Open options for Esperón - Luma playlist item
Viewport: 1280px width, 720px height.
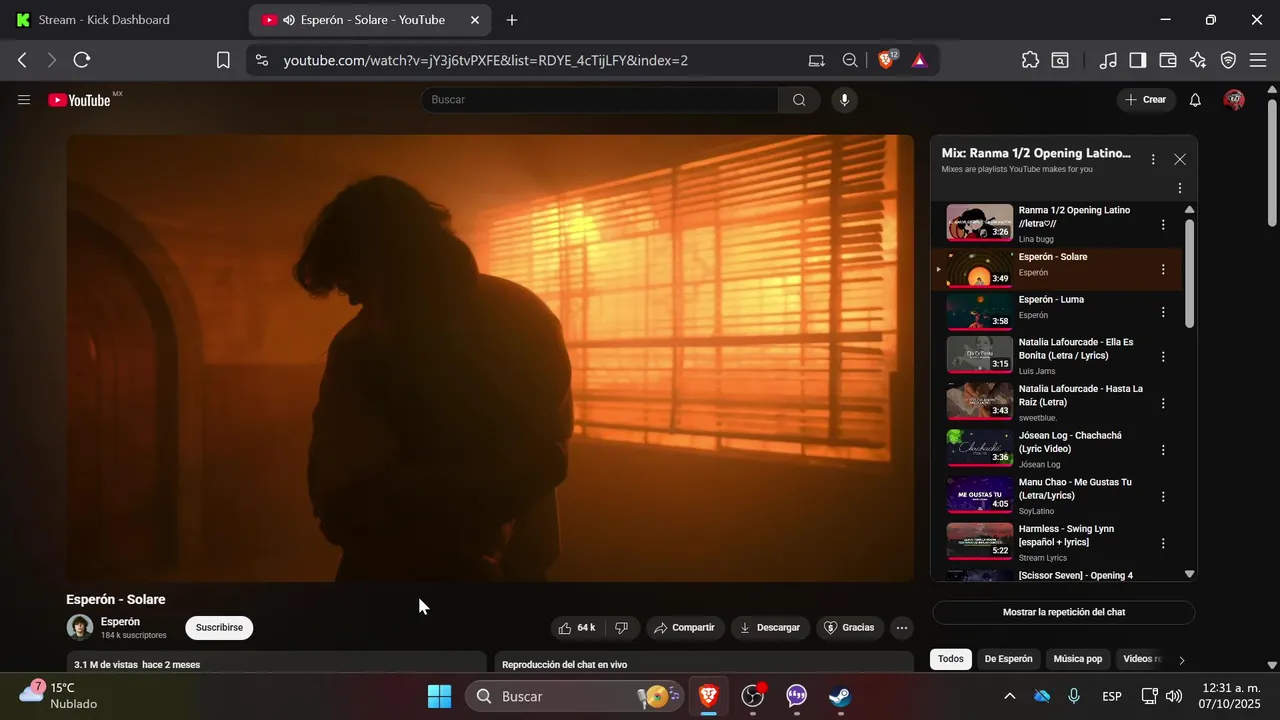coord(1163,312)
